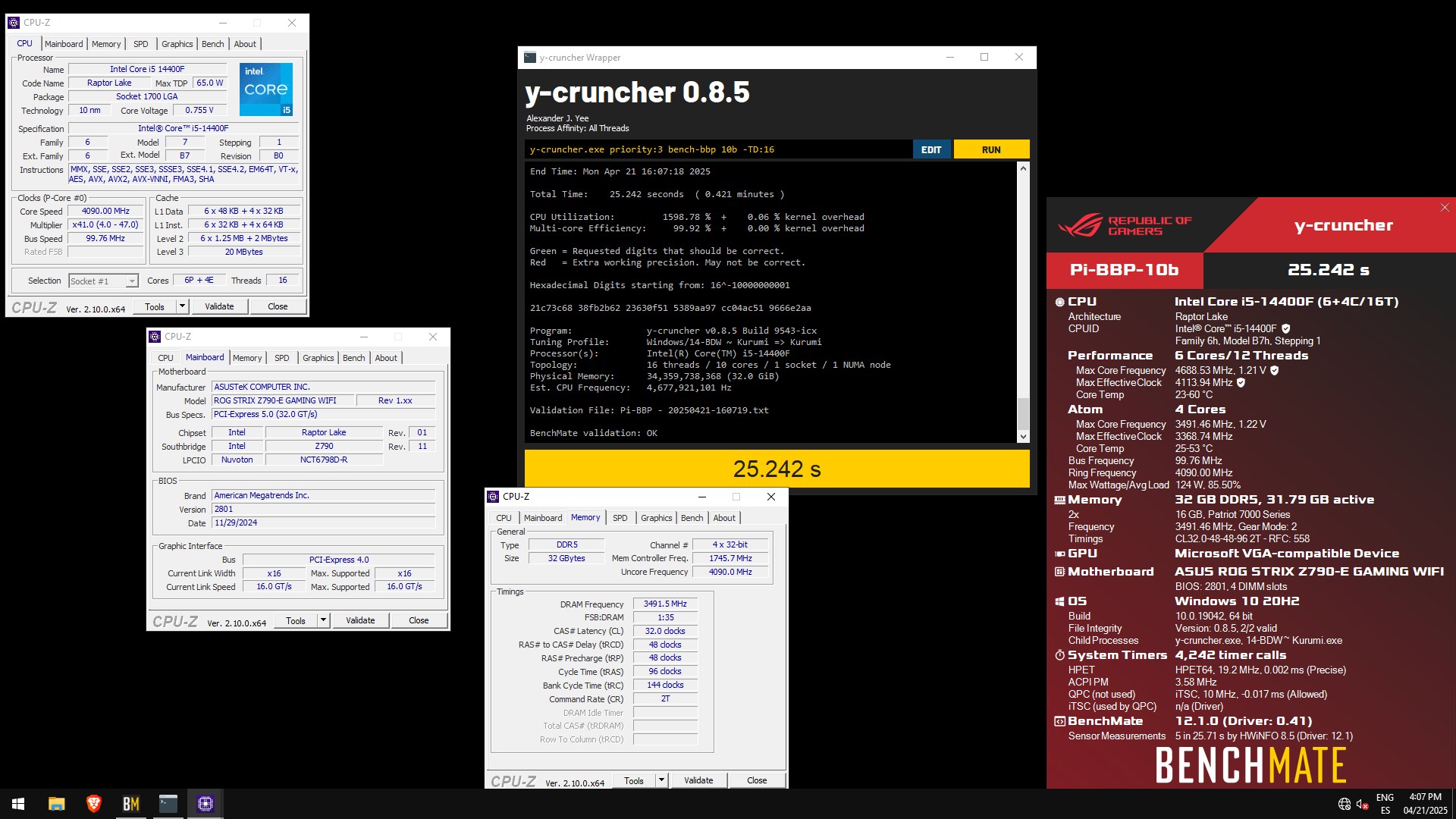Click the Intel Core i5 logo
The image size is (1456, 819).
click(266, 89)
